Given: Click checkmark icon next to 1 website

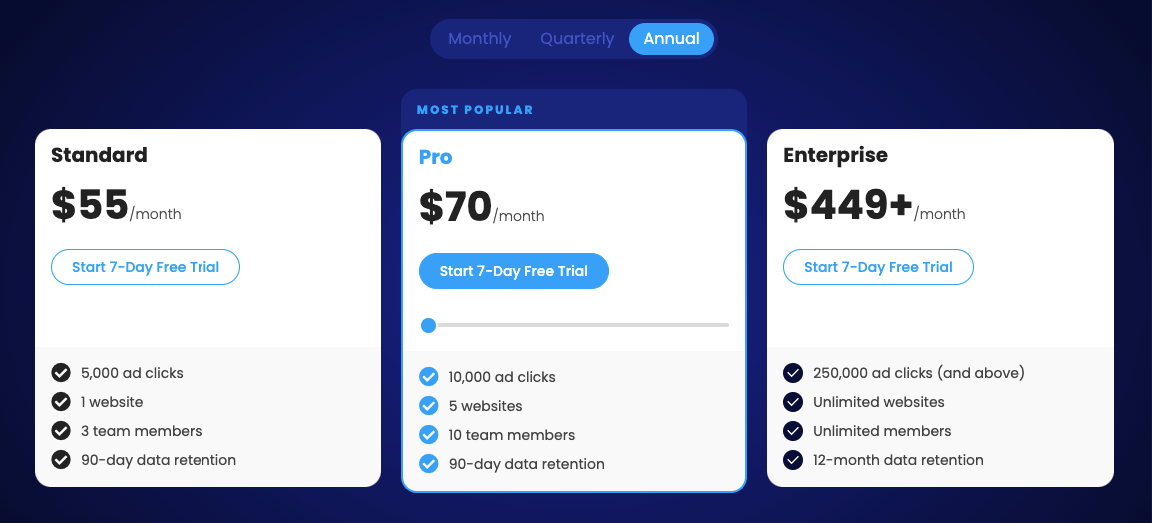Looking at the screenshot, I should click(61, 402).
